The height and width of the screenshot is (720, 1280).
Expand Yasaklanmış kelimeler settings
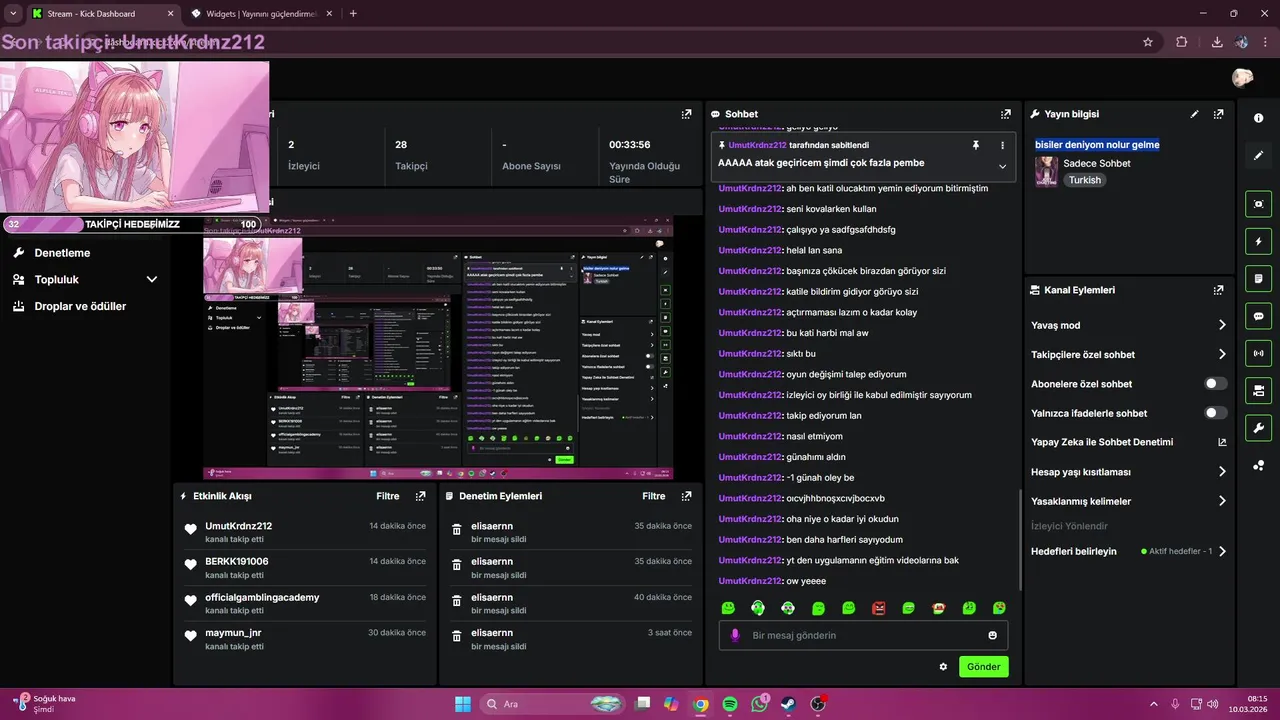(x=1222, y=501)
